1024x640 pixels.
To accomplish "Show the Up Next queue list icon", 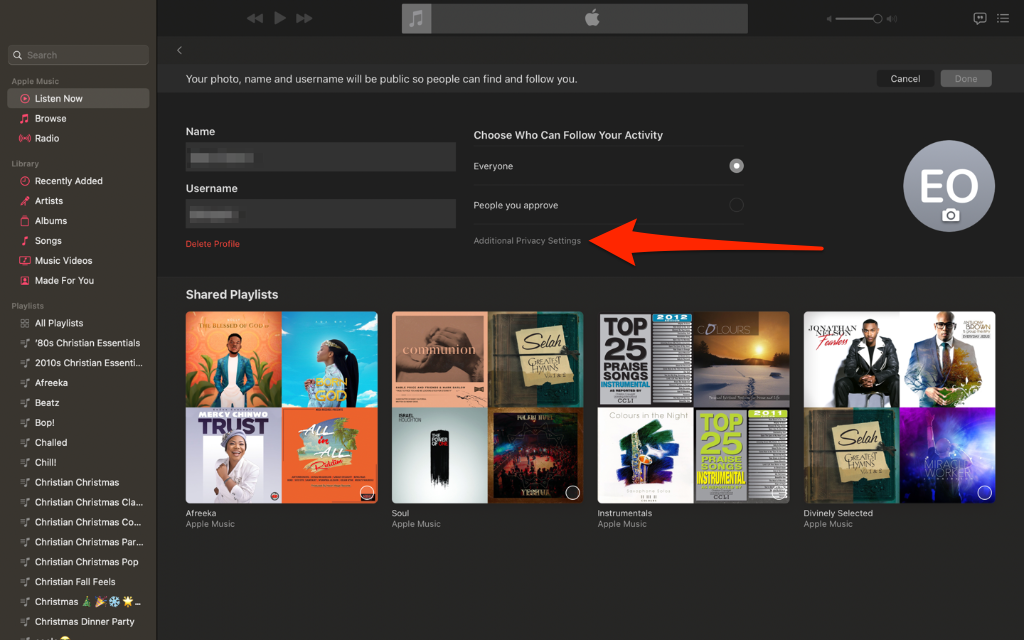I will point(1003,18).
